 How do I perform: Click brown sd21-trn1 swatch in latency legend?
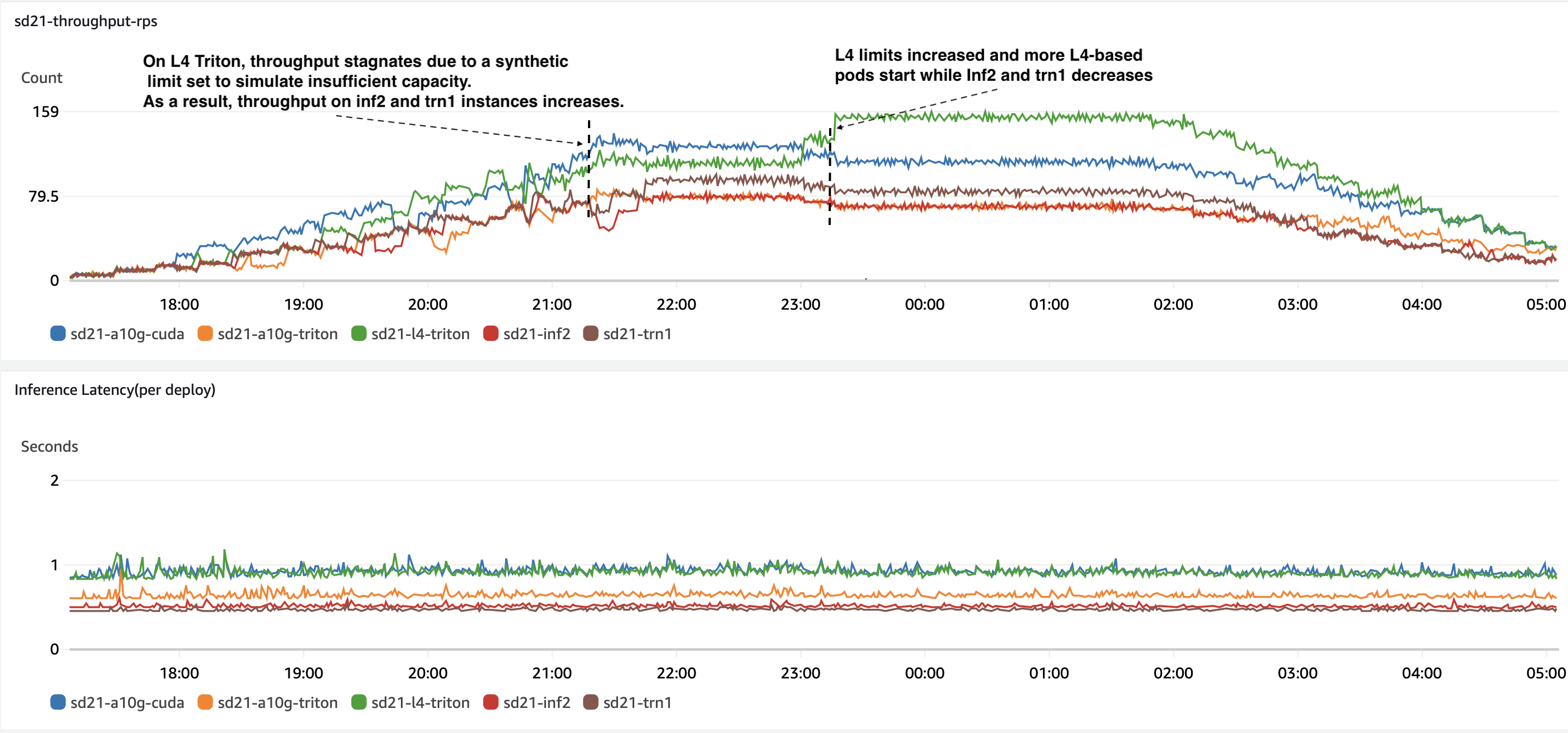(x=590, y=702)
